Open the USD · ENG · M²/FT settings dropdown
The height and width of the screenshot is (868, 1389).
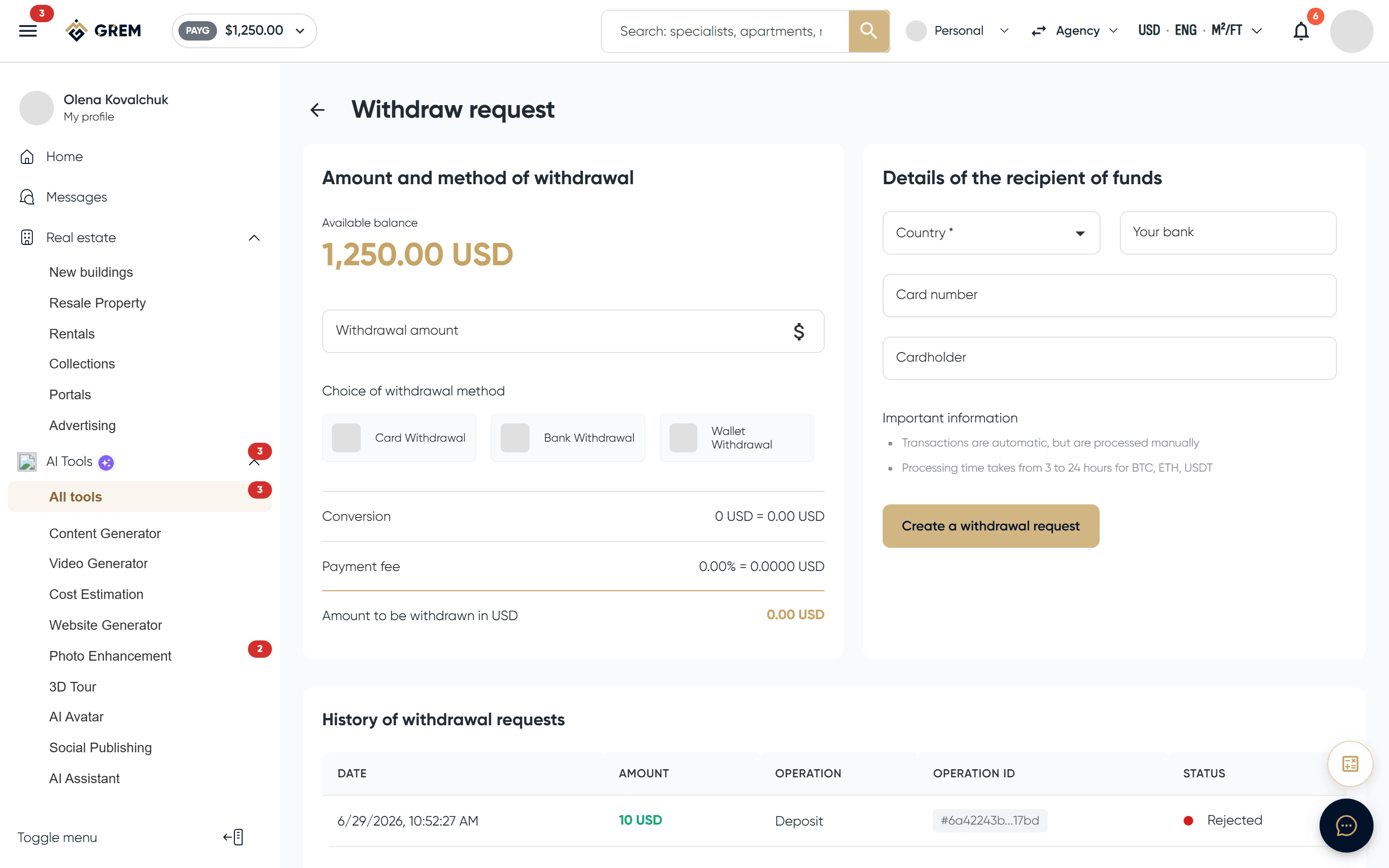[1200, 31]
